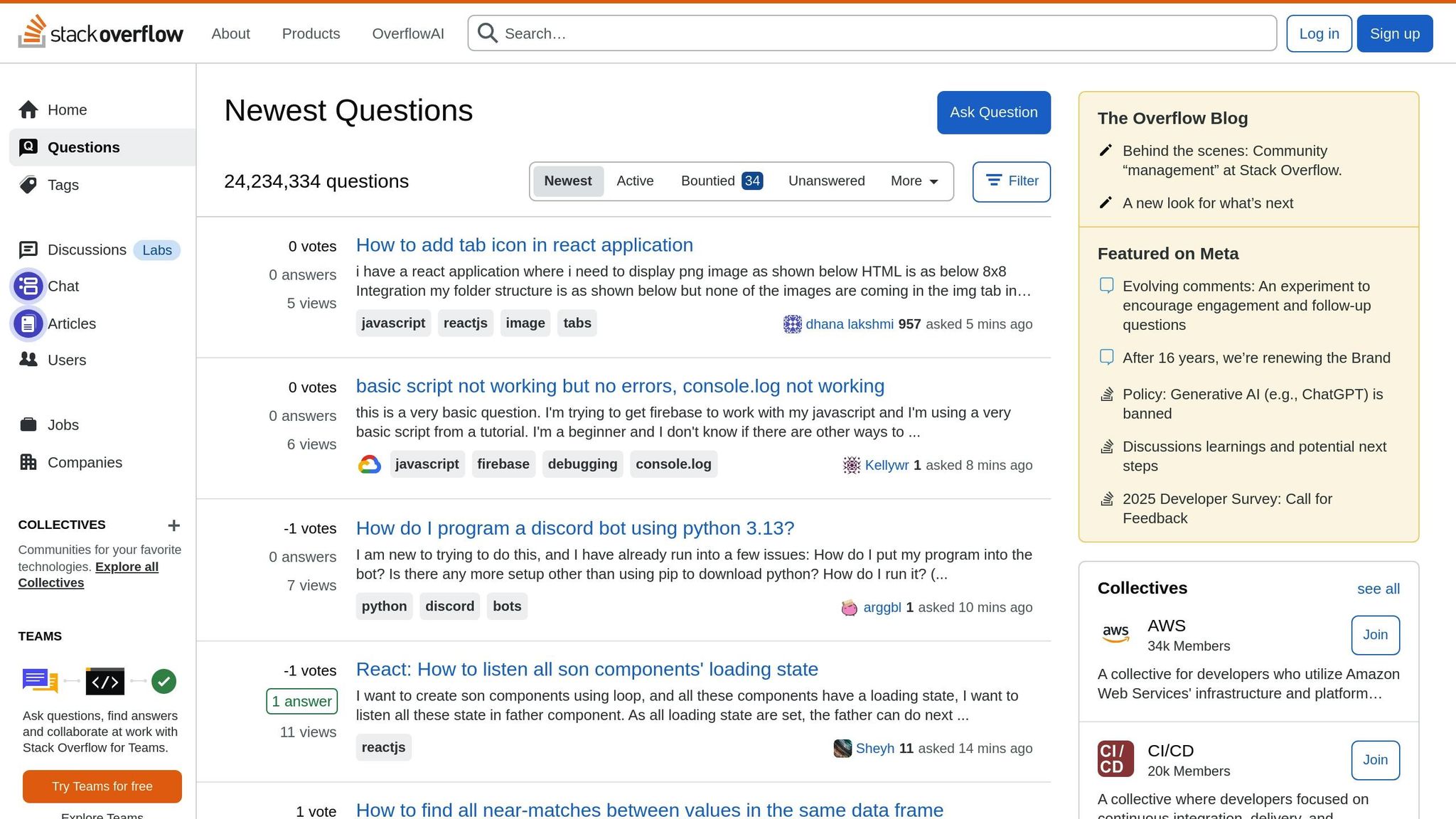Click the Companies building icon
Viewport: 1456px width, 819px height.
[x=28, y=462]
